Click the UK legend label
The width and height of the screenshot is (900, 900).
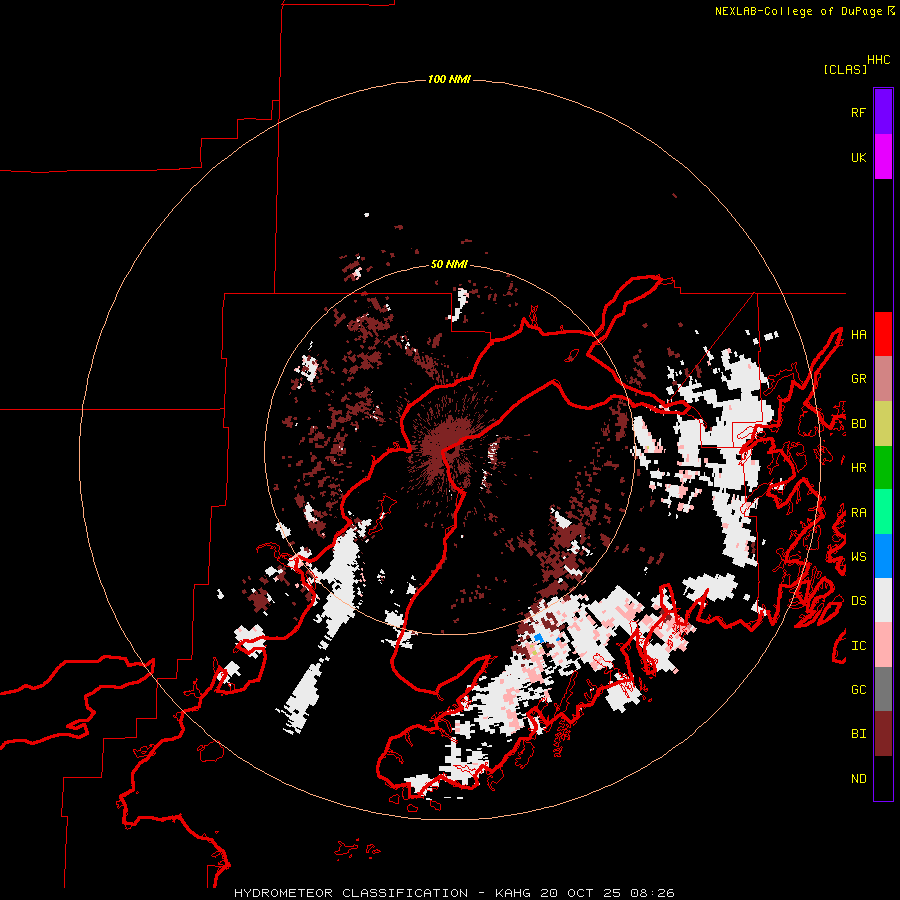(858, 157)
